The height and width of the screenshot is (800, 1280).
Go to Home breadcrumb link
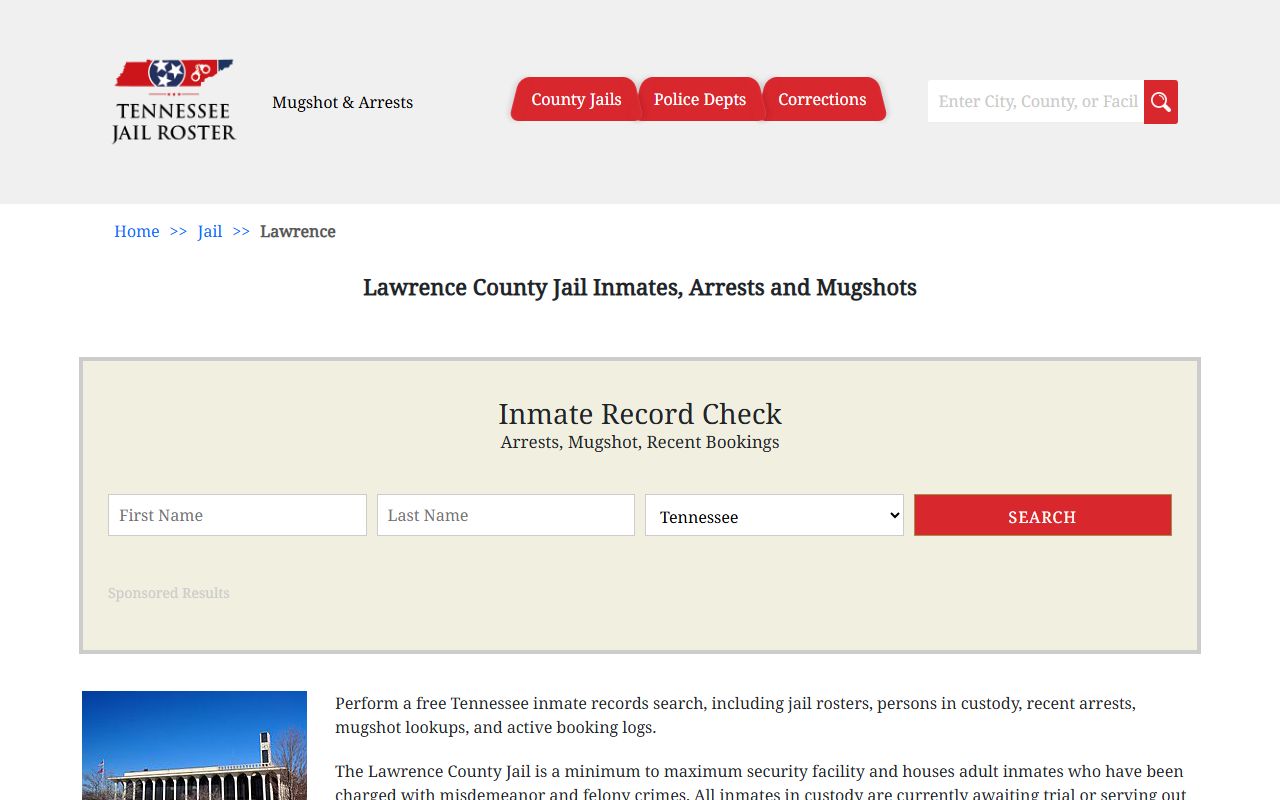(137, 231)
